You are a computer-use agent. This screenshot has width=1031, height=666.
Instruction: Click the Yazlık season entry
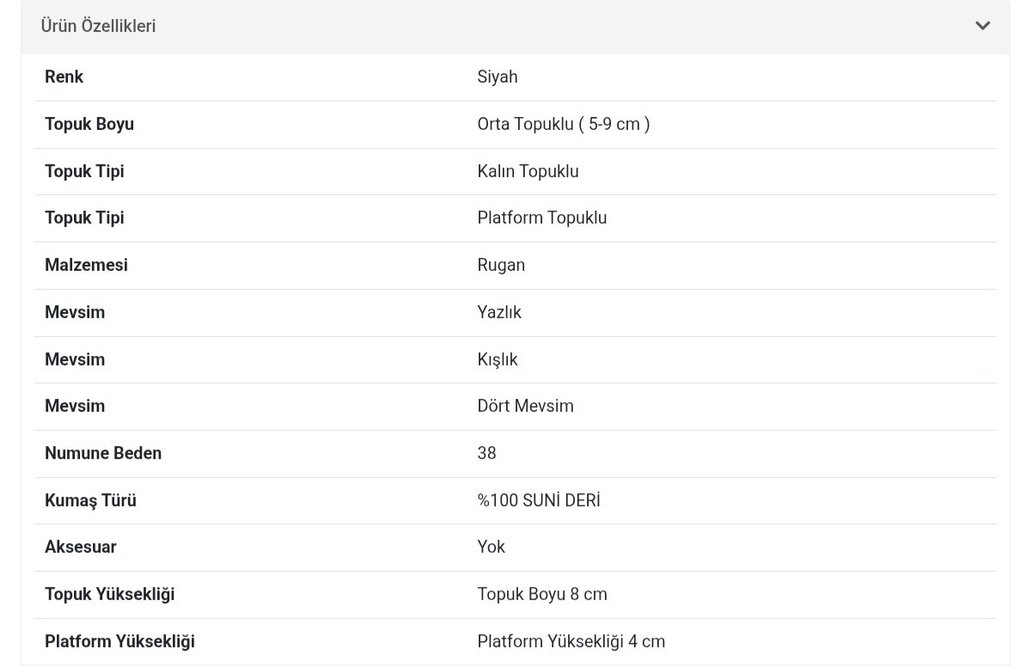click(x=498, y=312)
